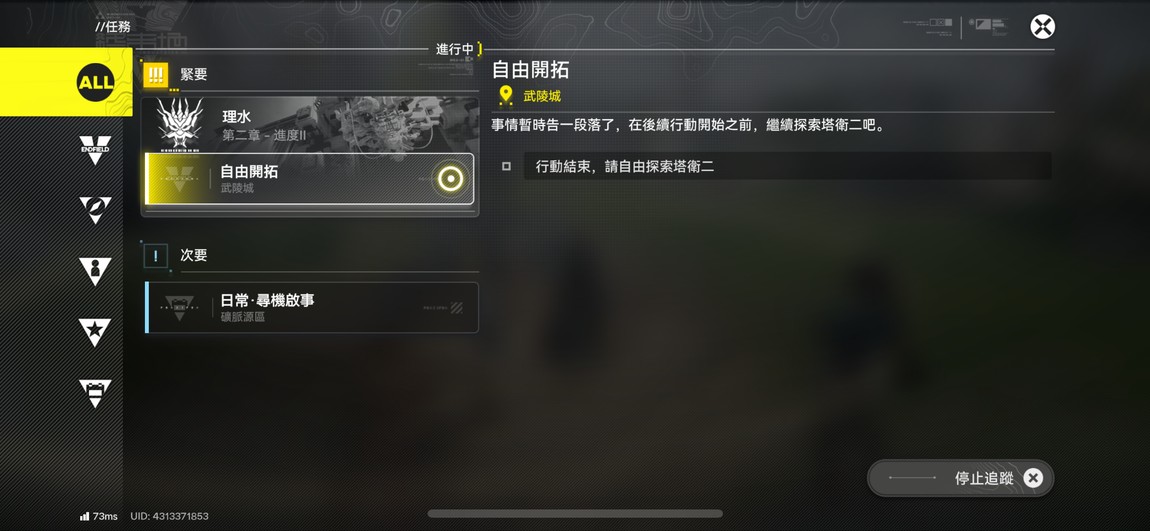The image size is (1150, 531).
Task: Open the 日常·尋機啟事 secondary mission
Action: point(312,307)
